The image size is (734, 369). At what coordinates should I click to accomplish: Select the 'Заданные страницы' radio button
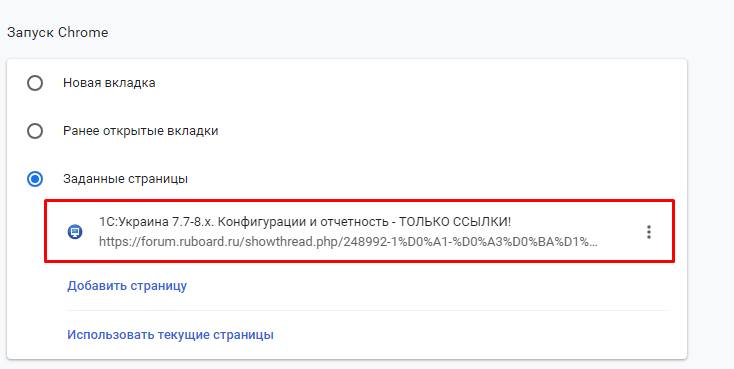[35, 179]
